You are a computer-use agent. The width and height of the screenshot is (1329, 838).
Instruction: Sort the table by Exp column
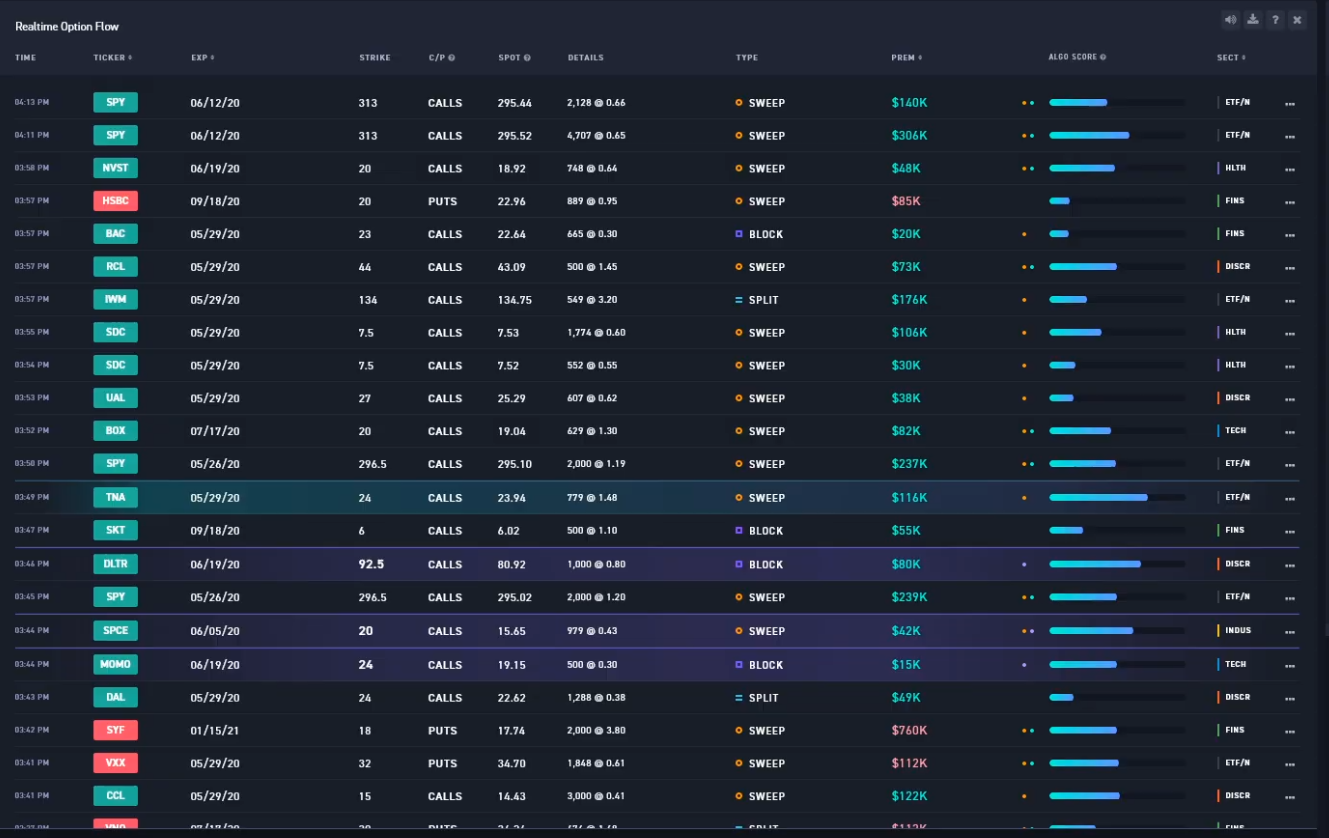point(203,58)
